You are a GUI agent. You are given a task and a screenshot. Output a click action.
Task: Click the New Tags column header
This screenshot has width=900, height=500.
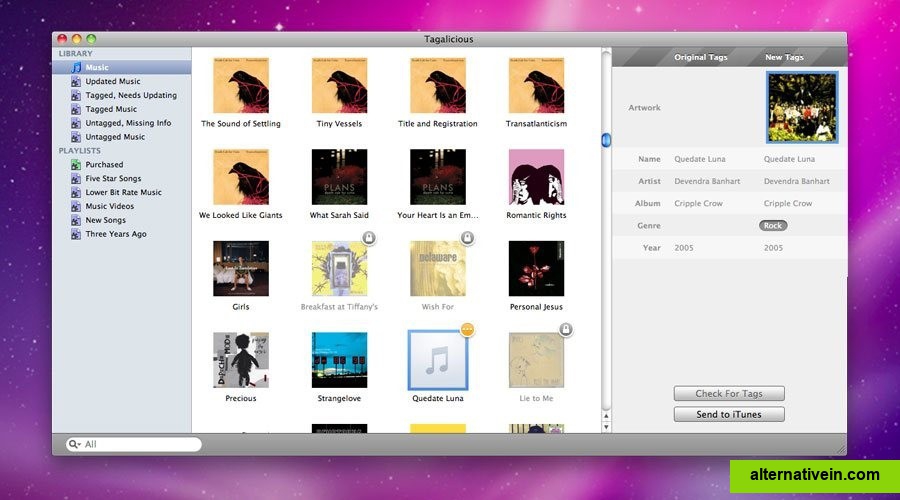(x=784, y=57)
